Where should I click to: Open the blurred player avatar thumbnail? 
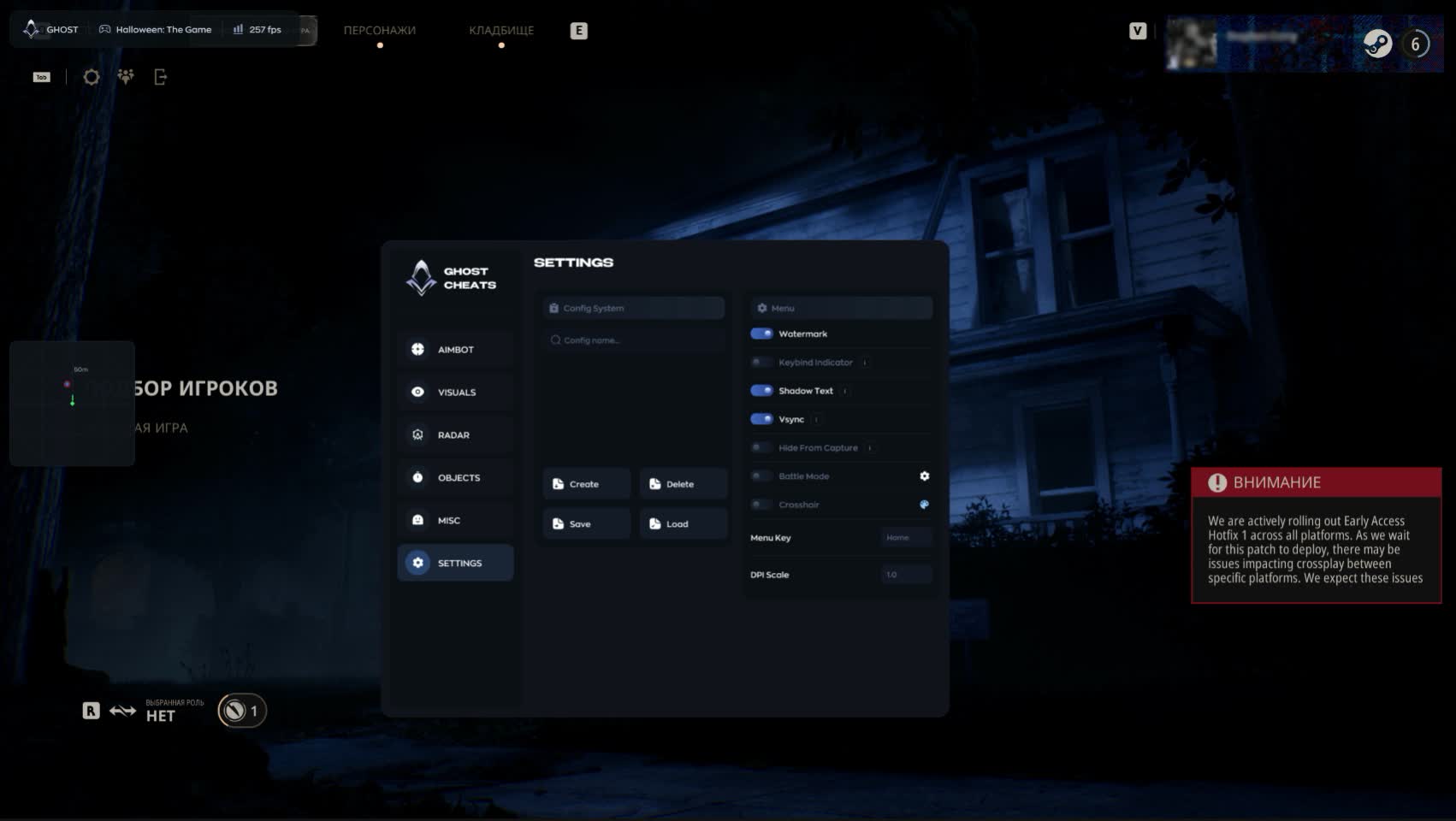pos(1191,44)
